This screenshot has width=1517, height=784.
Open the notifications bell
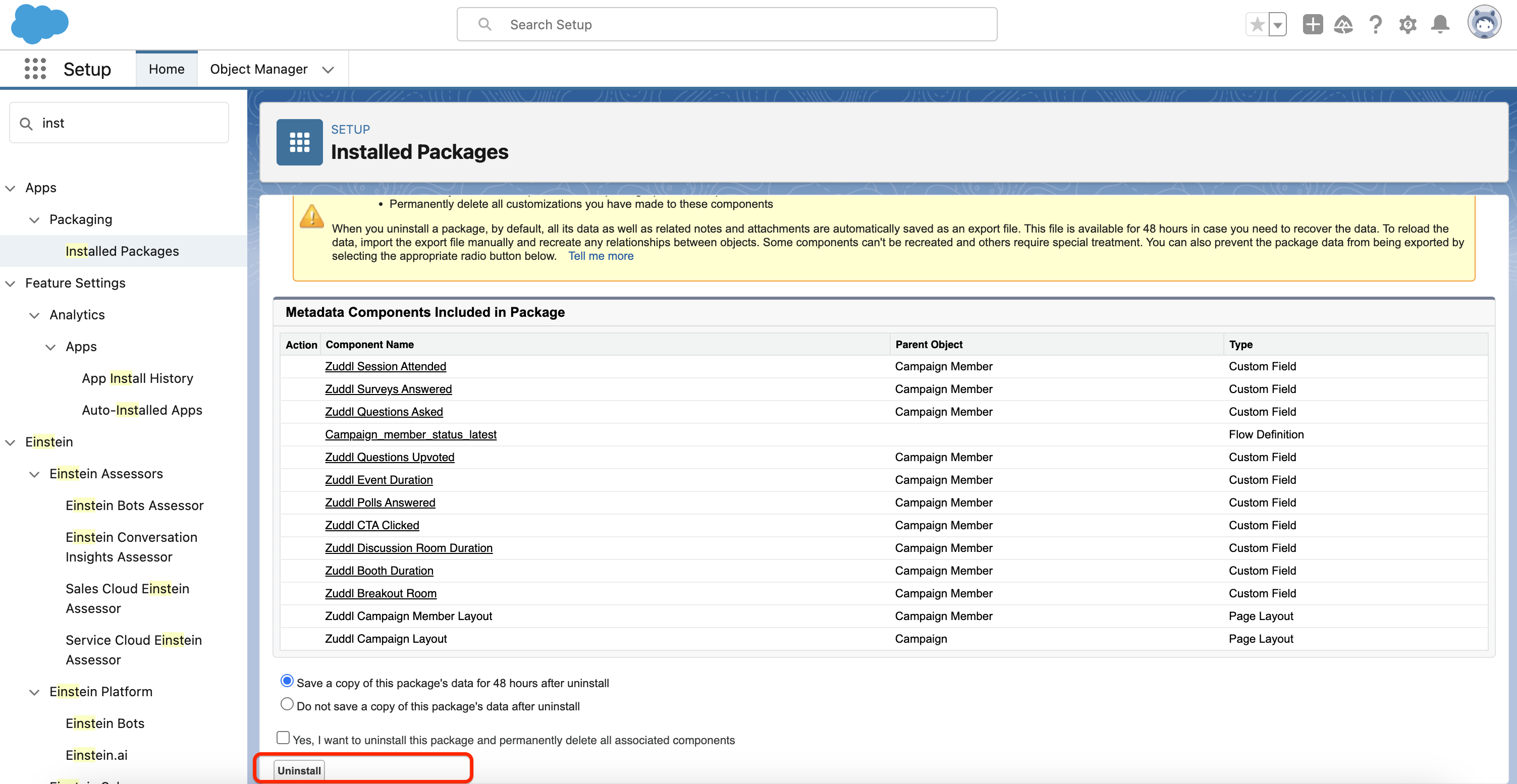coord(1440,25)
